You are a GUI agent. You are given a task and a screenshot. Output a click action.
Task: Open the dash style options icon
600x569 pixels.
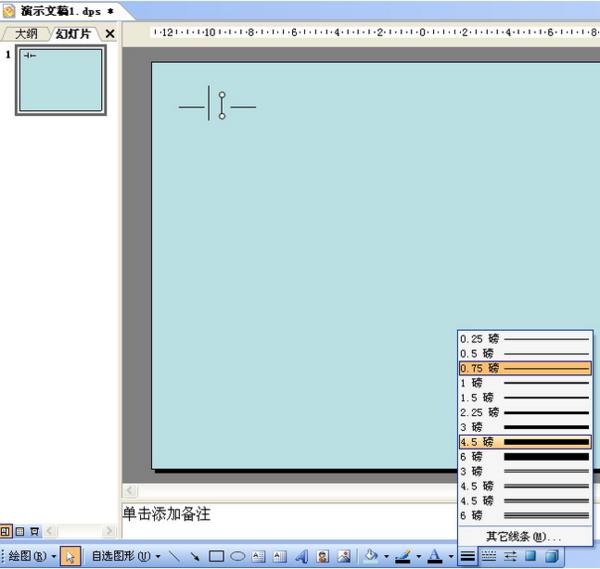[x=488, y=556]
